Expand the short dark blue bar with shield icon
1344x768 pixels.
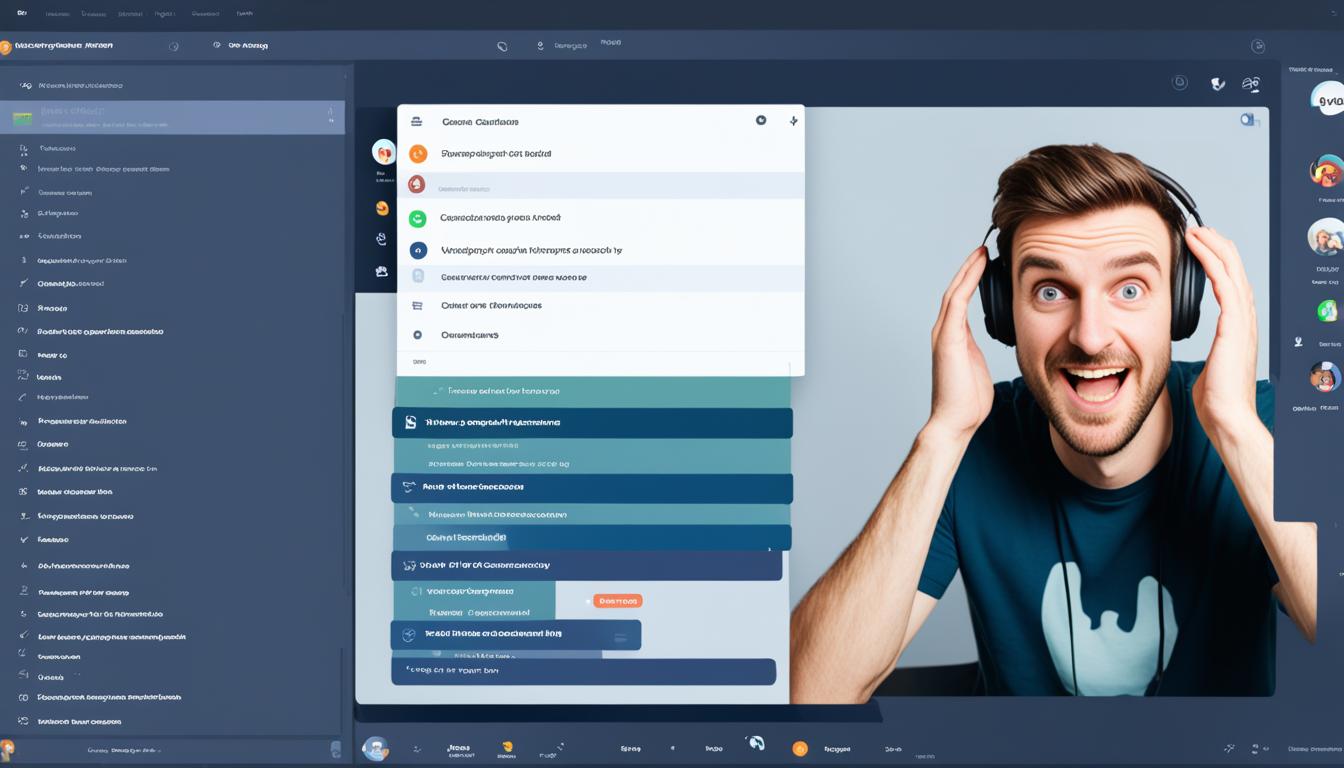pos(516,634)
